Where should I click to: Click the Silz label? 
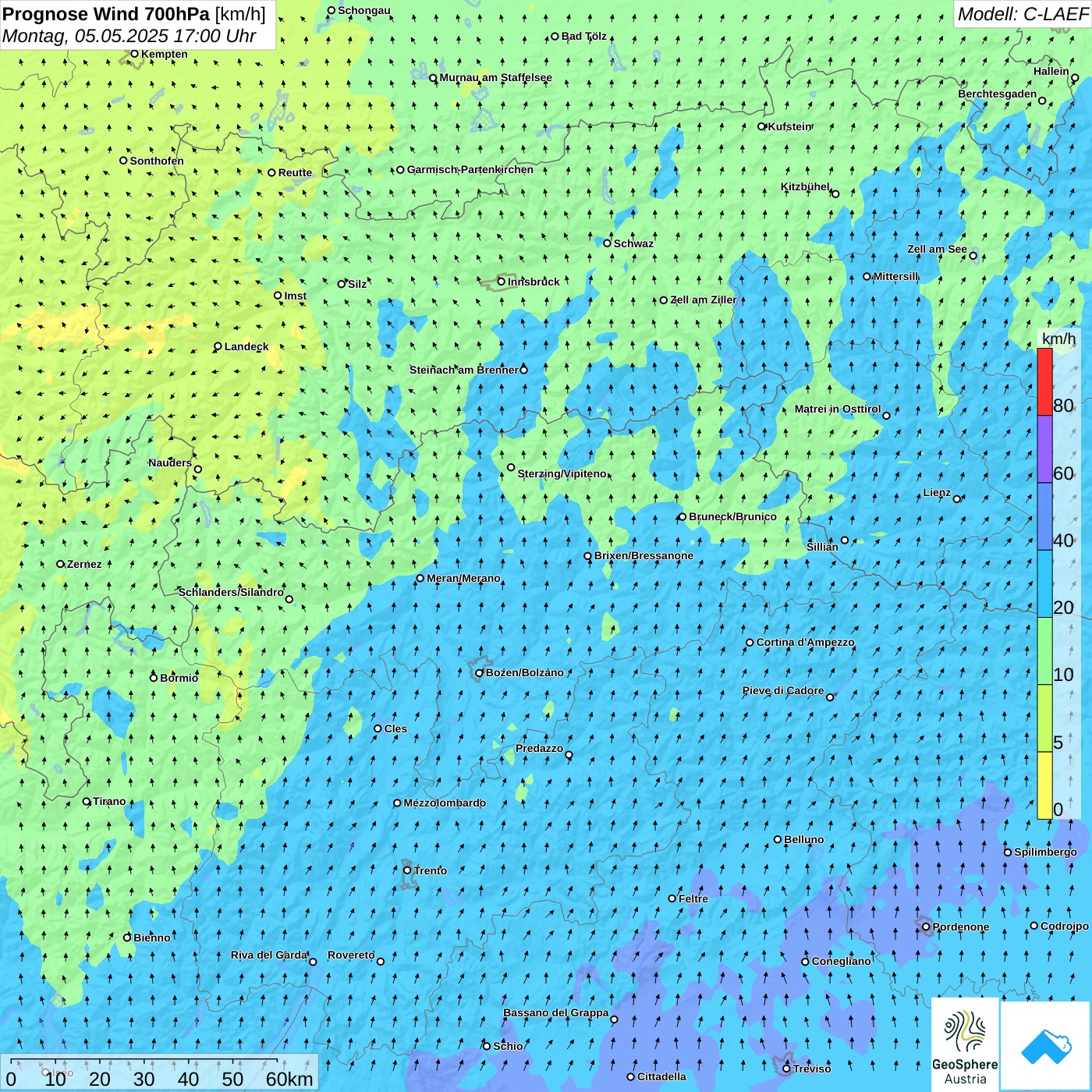point(357,284)
